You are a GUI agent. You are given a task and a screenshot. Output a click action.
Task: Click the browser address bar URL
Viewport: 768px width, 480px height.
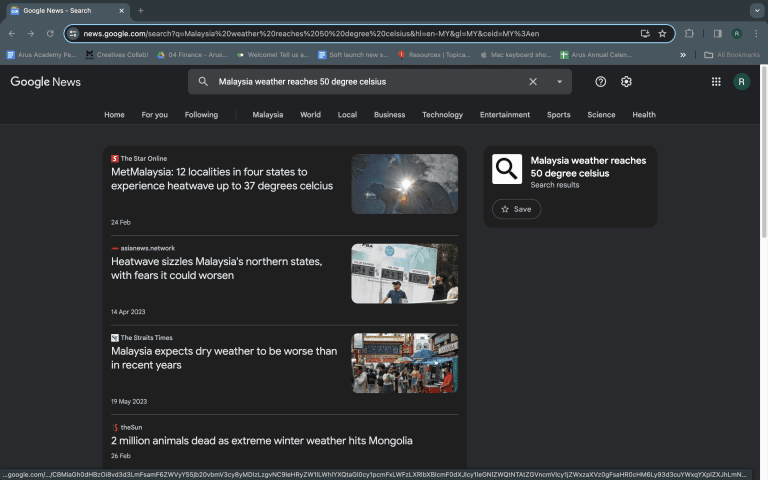tap(311, 34)
